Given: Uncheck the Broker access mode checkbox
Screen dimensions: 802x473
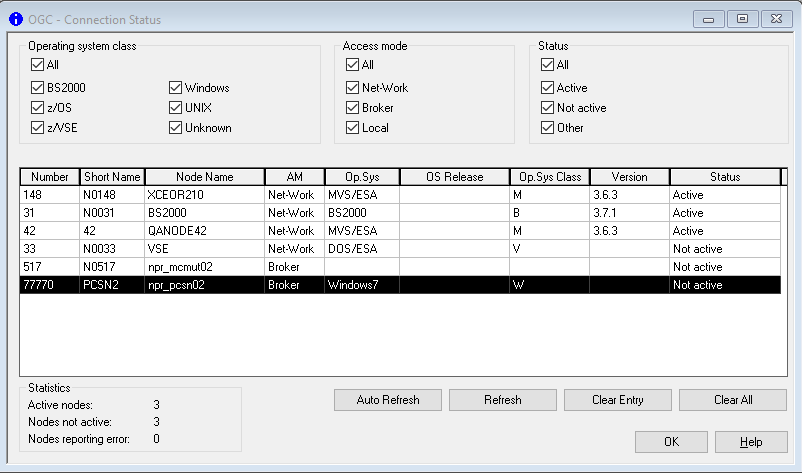Looking at the screenshot, I should 353,108.
